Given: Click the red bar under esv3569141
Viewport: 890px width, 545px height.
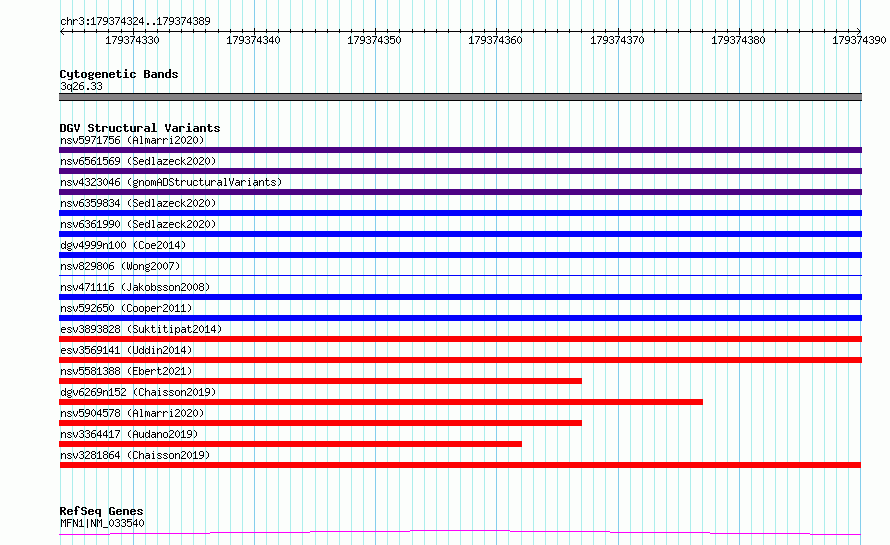Looking at the screenshot, I should 460,360.
